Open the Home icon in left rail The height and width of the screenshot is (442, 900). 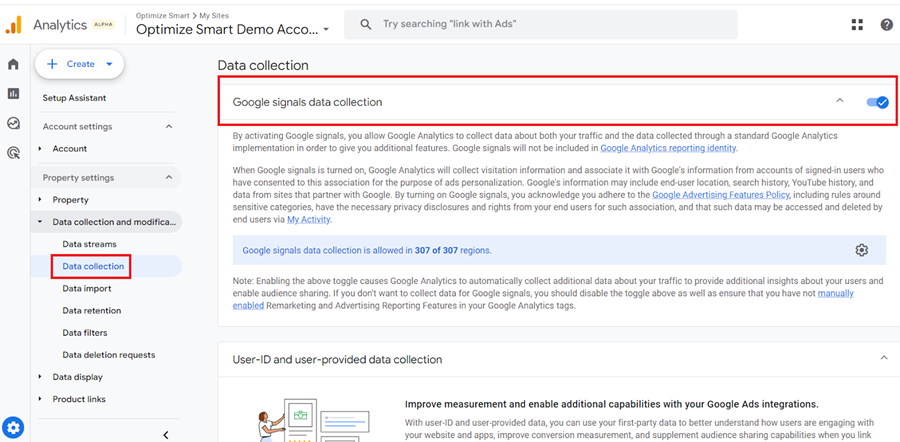click(x=13, y=64)
